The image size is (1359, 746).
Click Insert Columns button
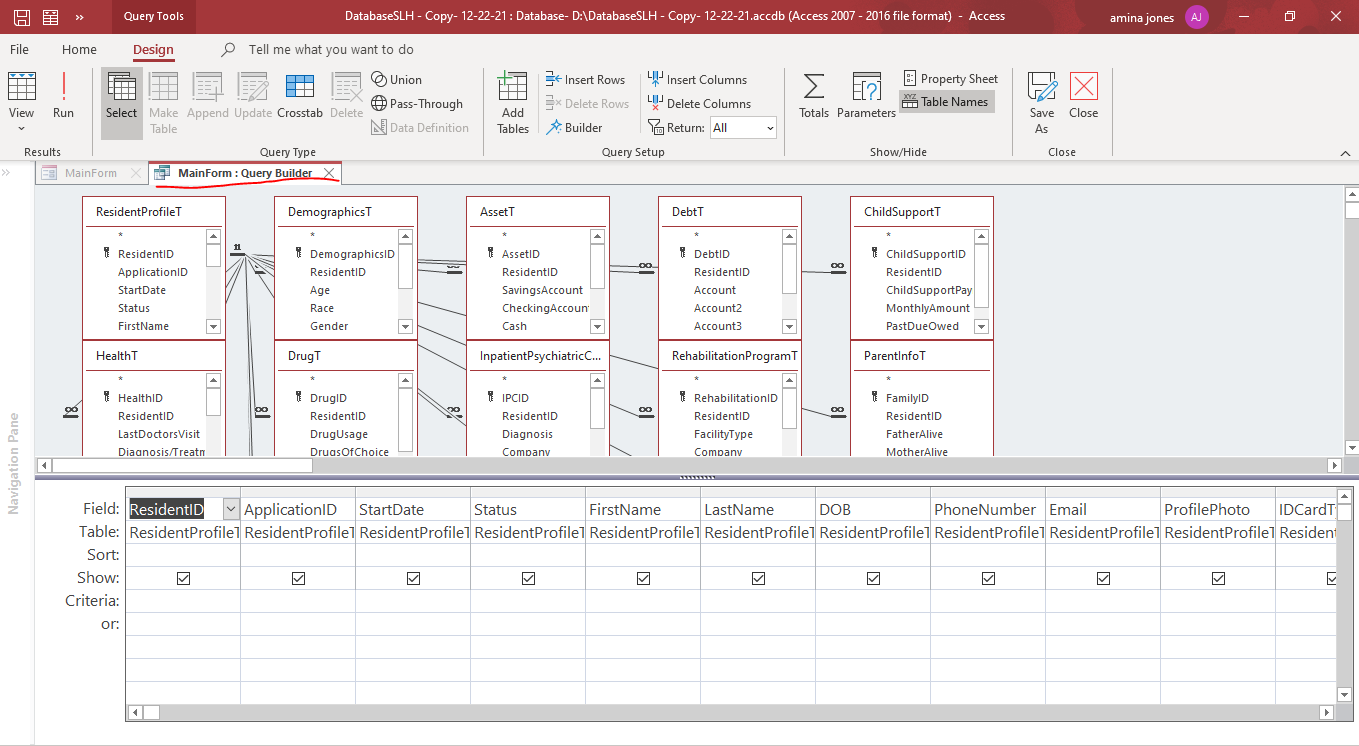[697, 80]
